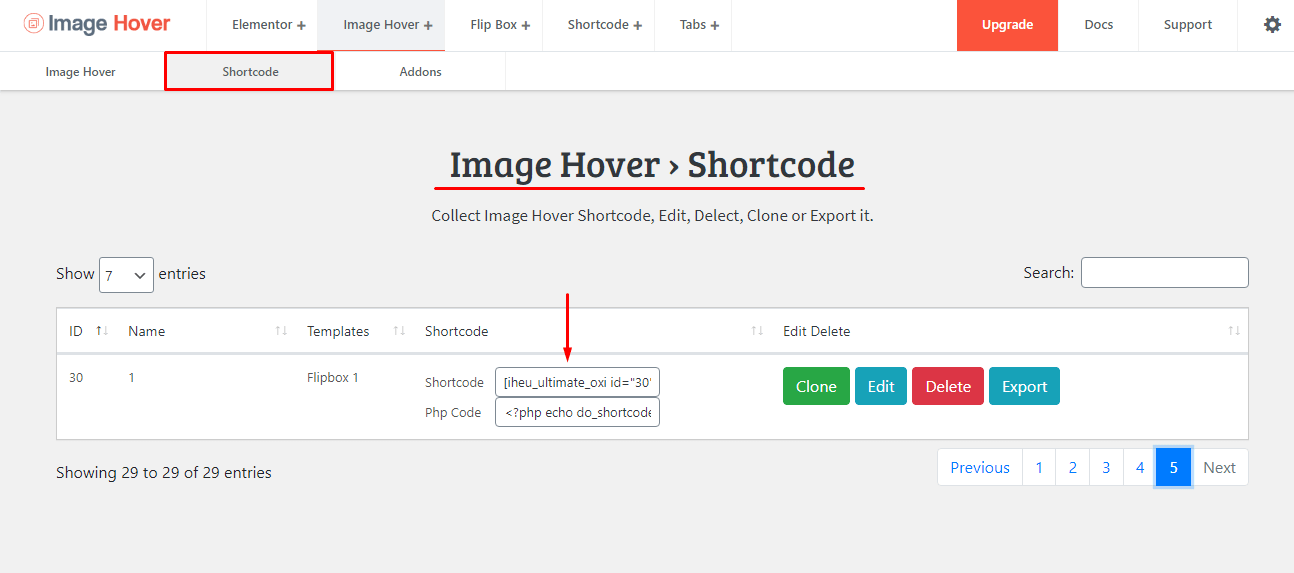Click the Next pagination link
Screen dimensions: 1294x573
(1219, 467)
